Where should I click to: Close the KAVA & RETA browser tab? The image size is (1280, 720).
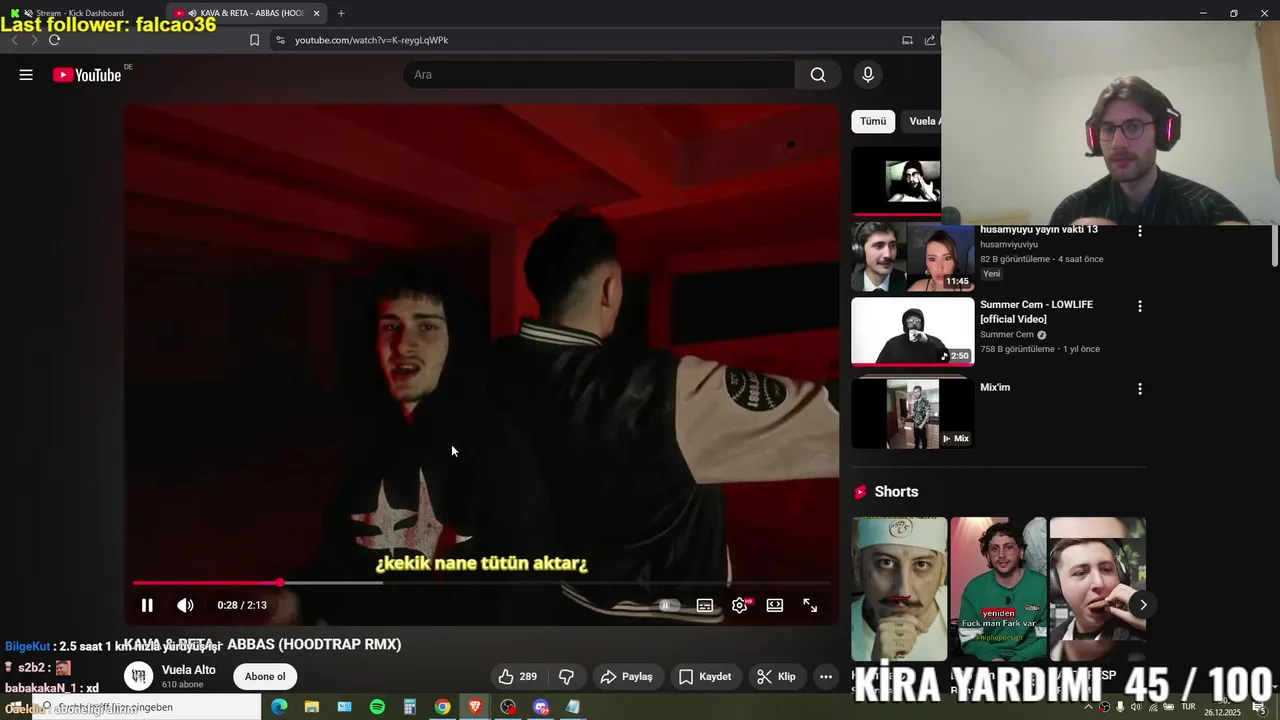[317, 13]
